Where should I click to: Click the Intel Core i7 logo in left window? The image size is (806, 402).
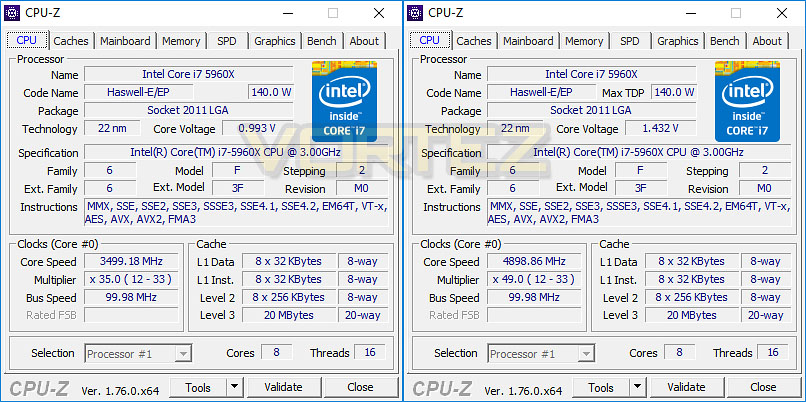[x=344, y=101]
